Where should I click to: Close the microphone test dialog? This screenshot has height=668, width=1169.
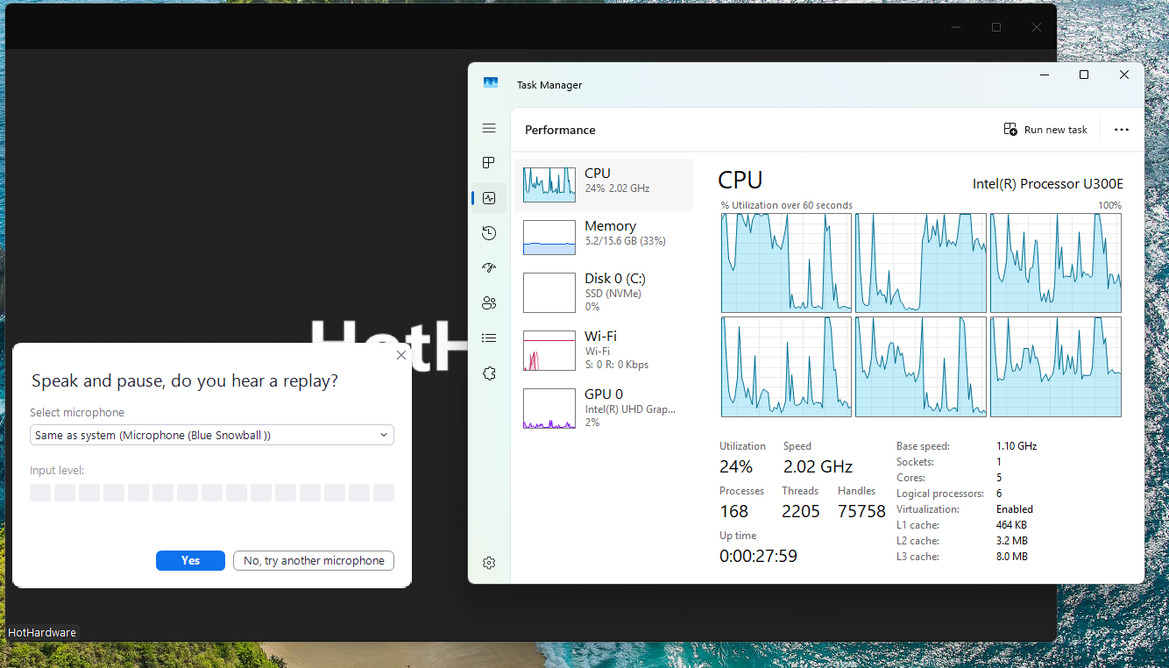tap(401, 356)
